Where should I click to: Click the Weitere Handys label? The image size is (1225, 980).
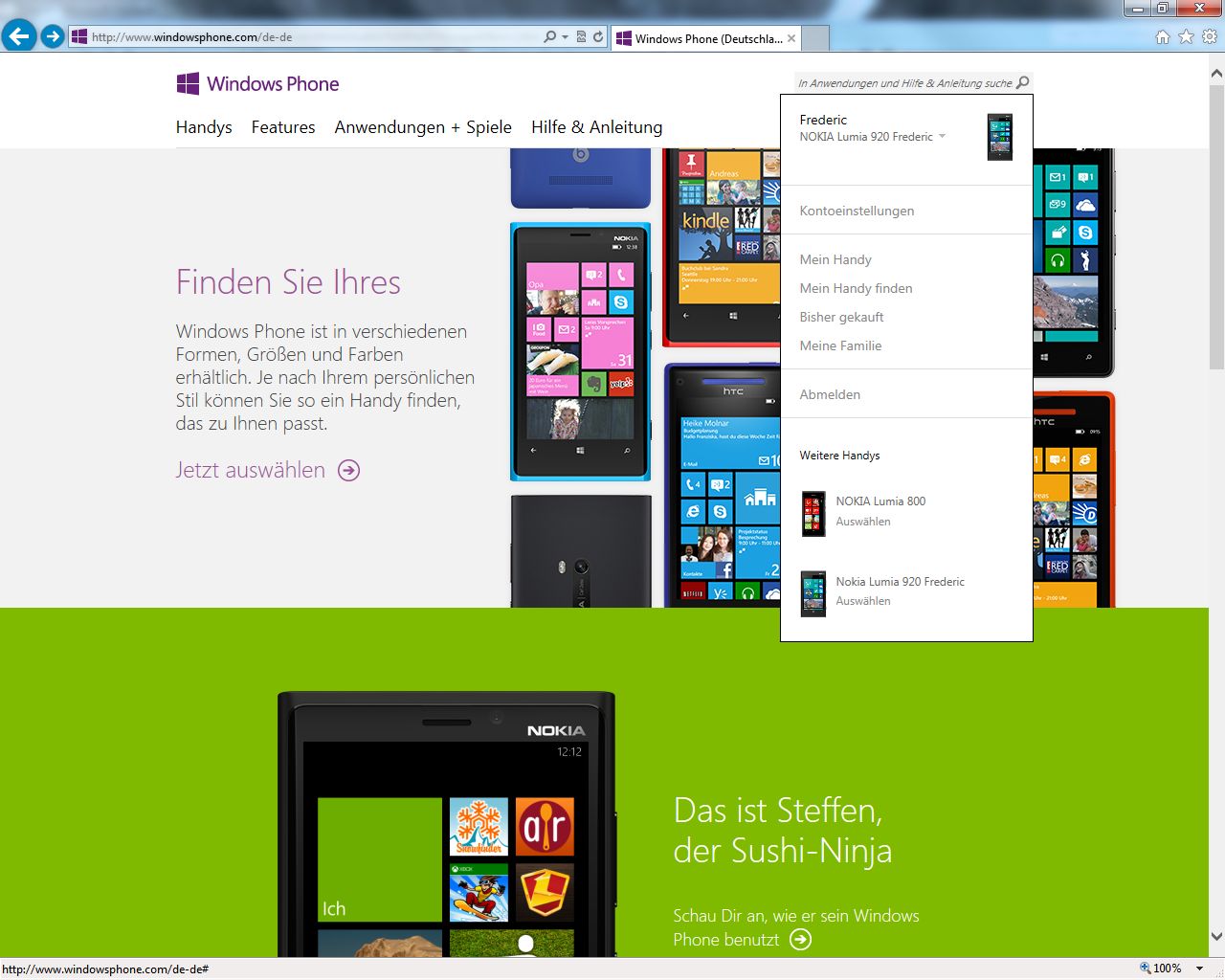point(839,456)
